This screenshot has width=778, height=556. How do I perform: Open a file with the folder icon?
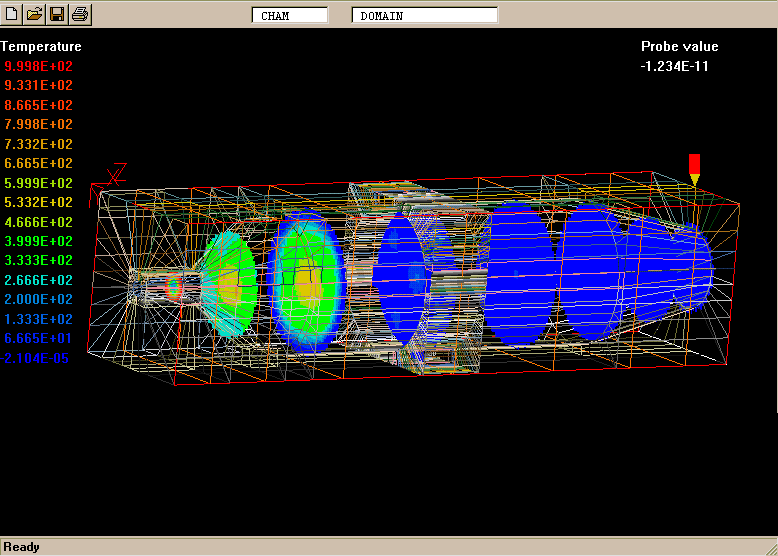[34, 14]
